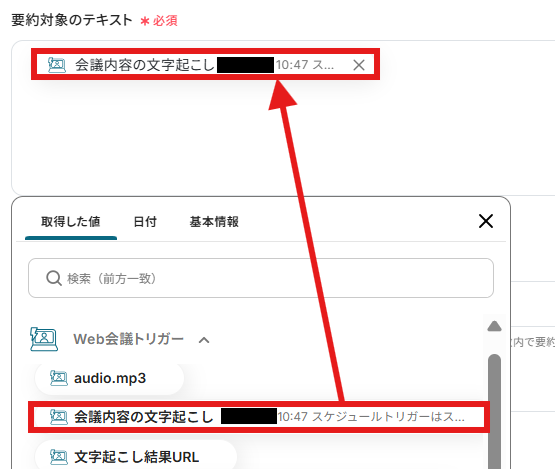Click the icon on the inserted 会議内容の文字起こし chip
Viewport: 555px width, 469px height.
click(x=57, y=65)
